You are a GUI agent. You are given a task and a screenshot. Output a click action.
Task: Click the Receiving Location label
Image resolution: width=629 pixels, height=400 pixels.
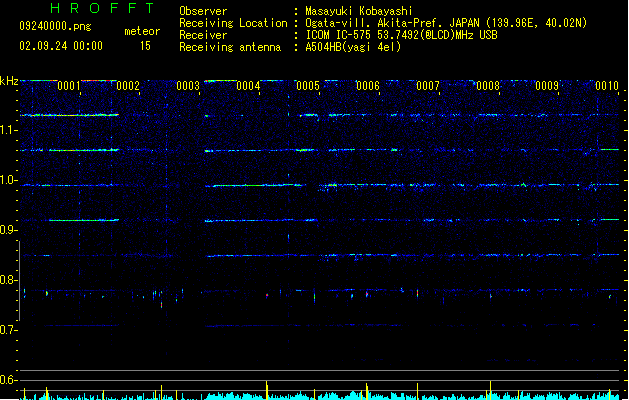pyautogui.click(x=233, y=23)
